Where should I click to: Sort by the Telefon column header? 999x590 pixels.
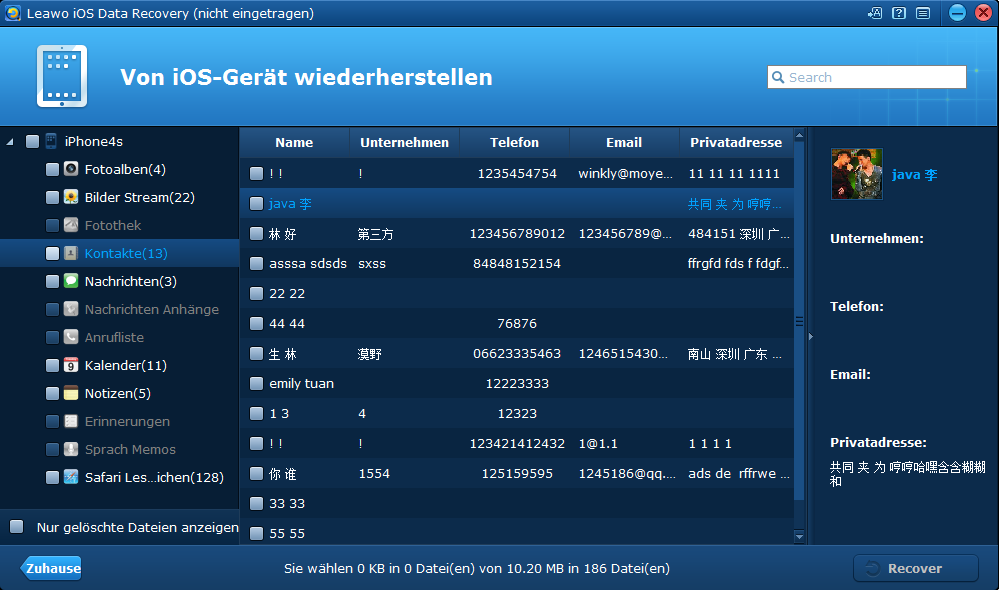(514, 143)
